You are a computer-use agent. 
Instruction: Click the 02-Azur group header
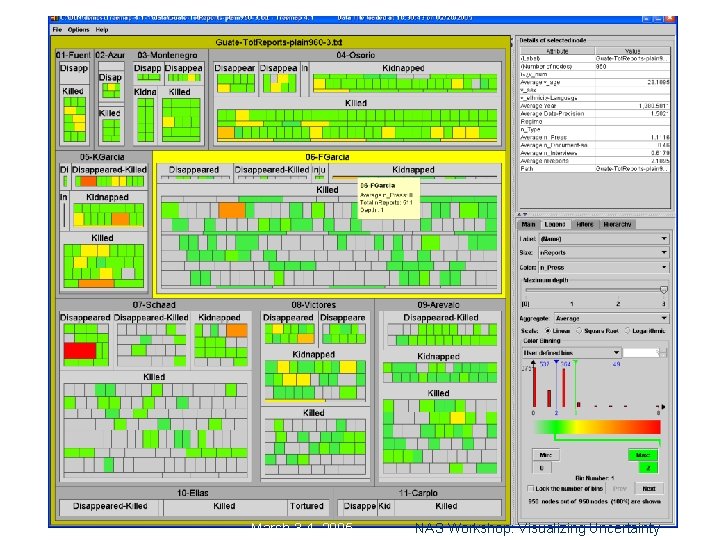click(110, 55)
